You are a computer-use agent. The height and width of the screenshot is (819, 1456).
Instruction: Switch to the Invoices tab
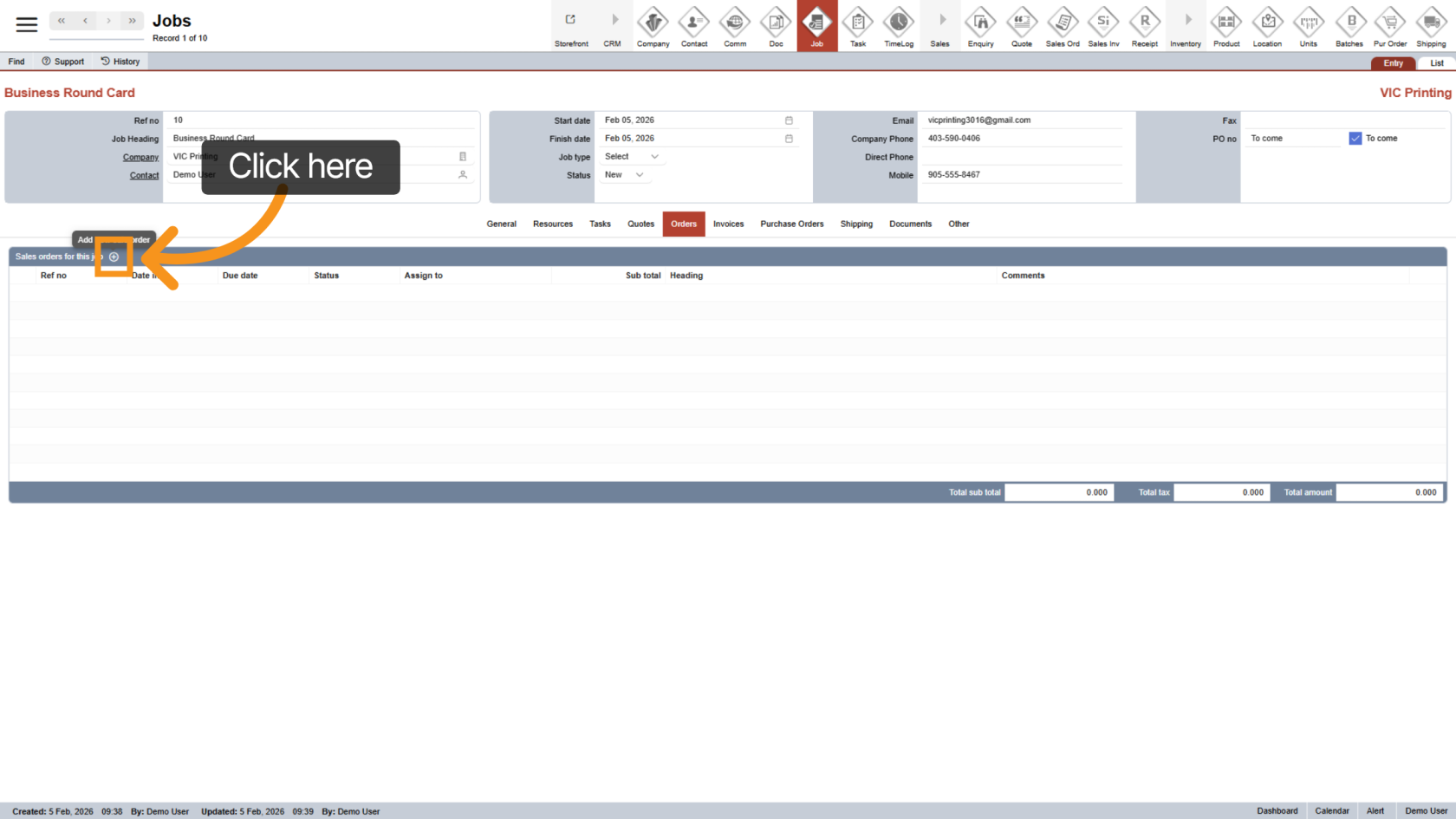coord(728,224)
